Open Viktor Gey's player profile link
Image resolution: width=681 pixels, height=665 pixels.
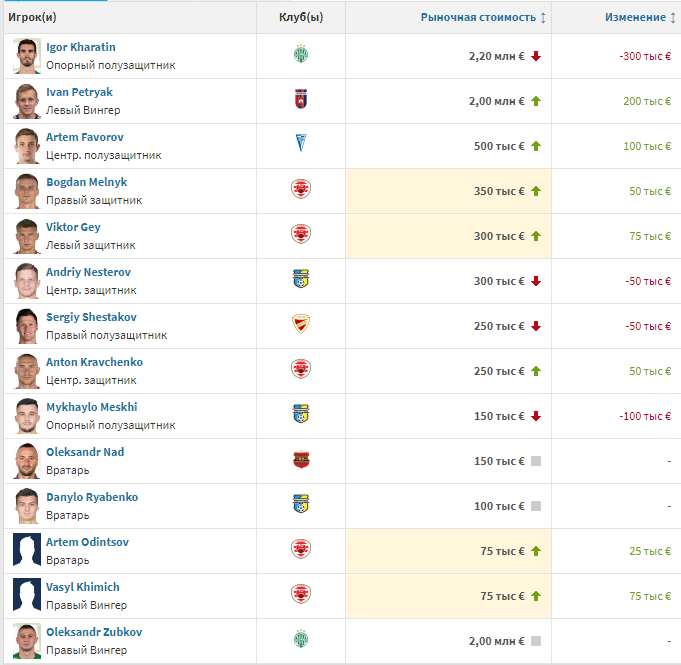[73, 227]
